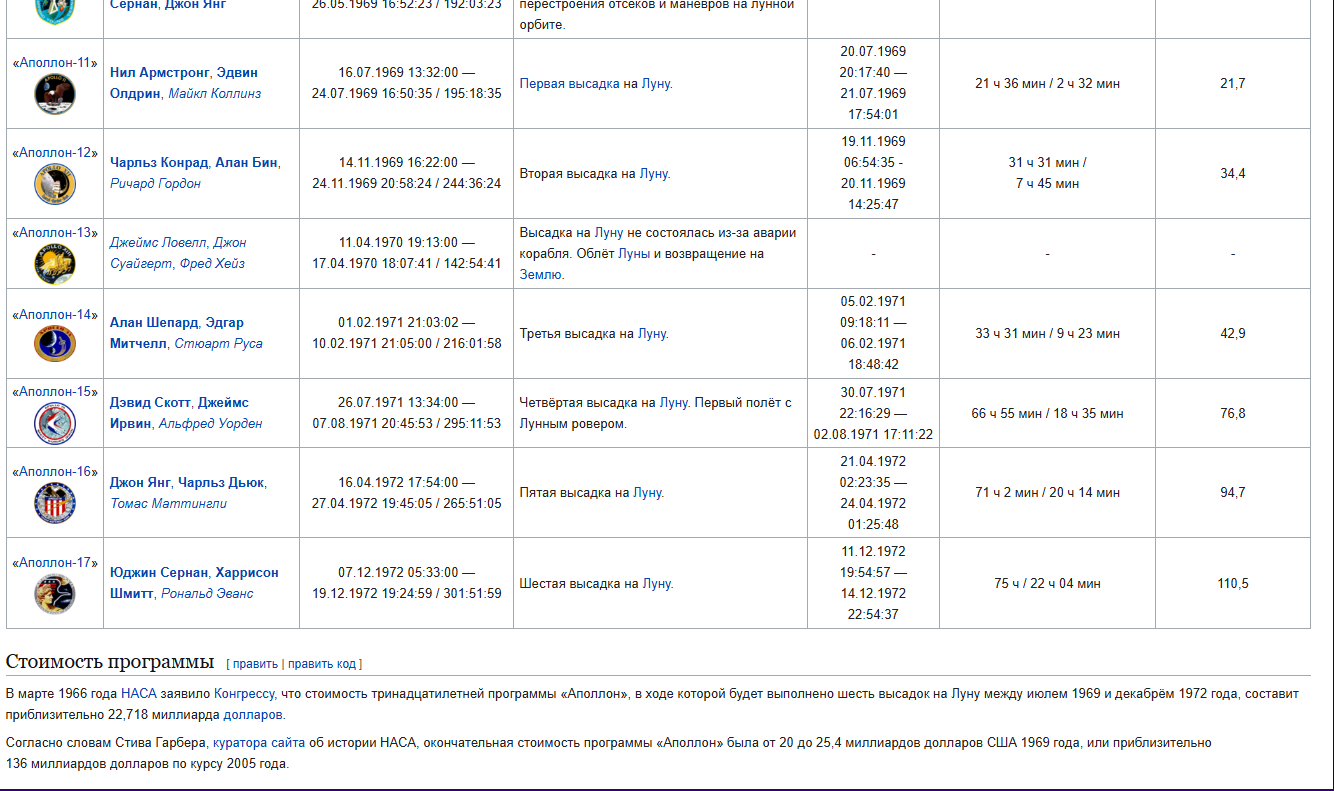Select the value «110,5» in Apollo-17 row
Screen dimensions: 1334x791
[1233, 584]
